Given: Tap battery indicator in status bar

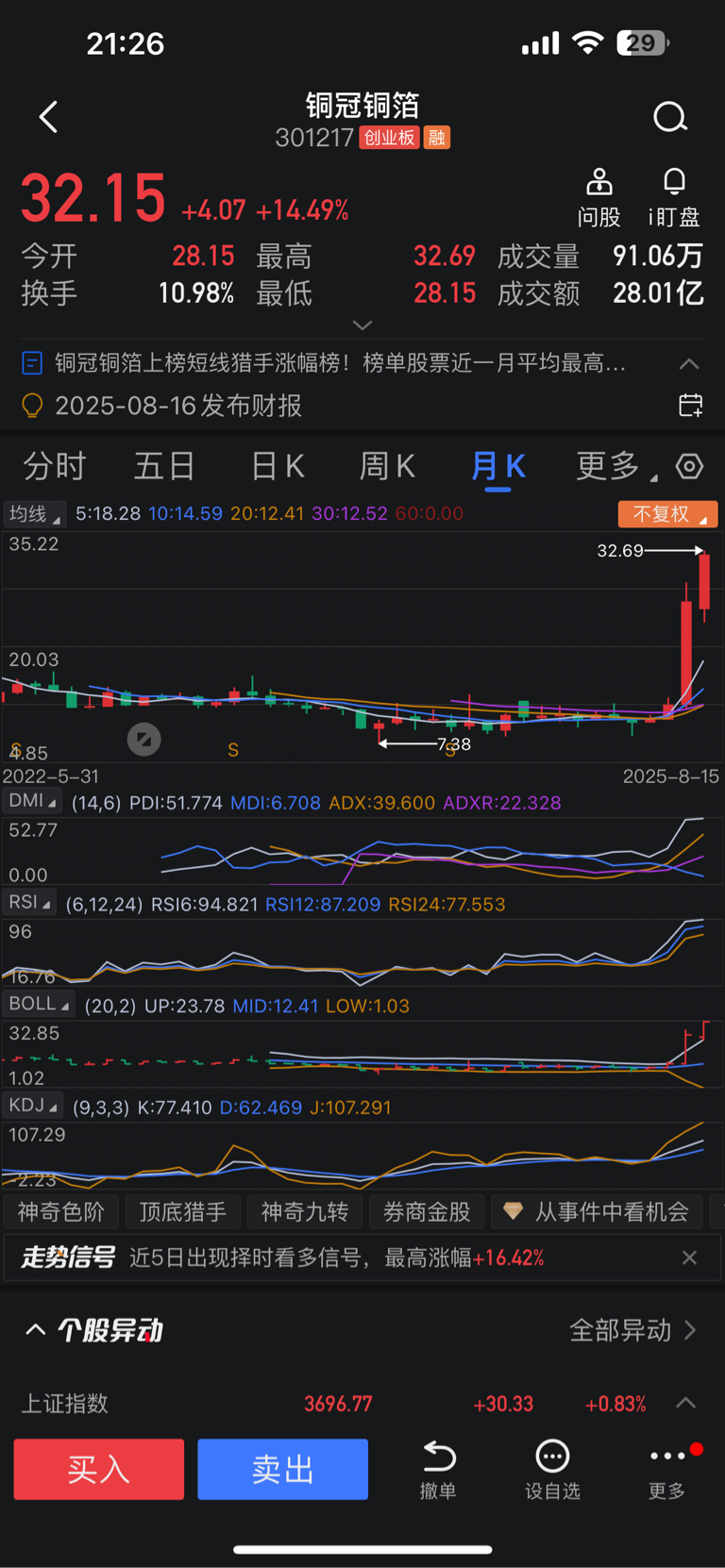Looking at the screenshot, I should 642,43.
